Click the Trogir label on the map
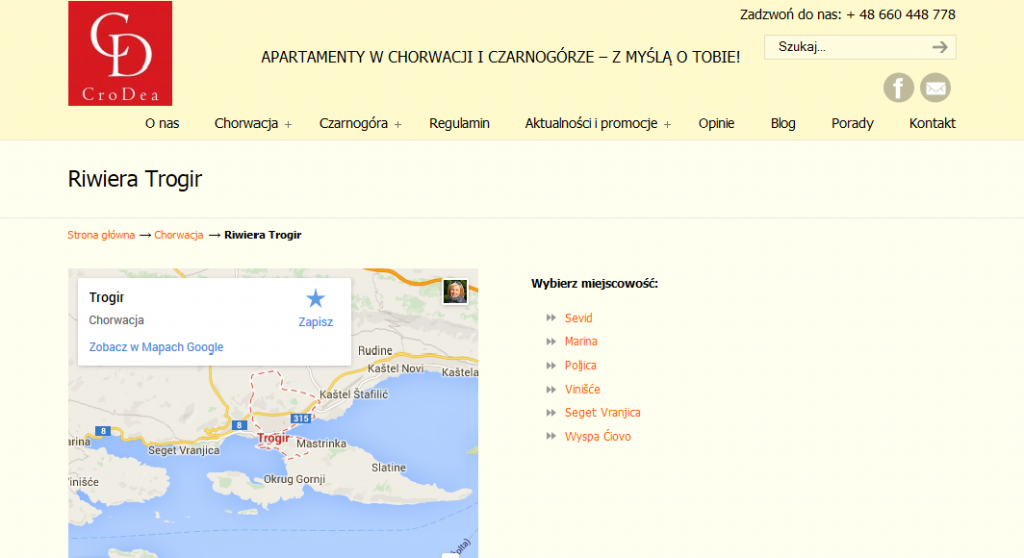 pos(273,438)
